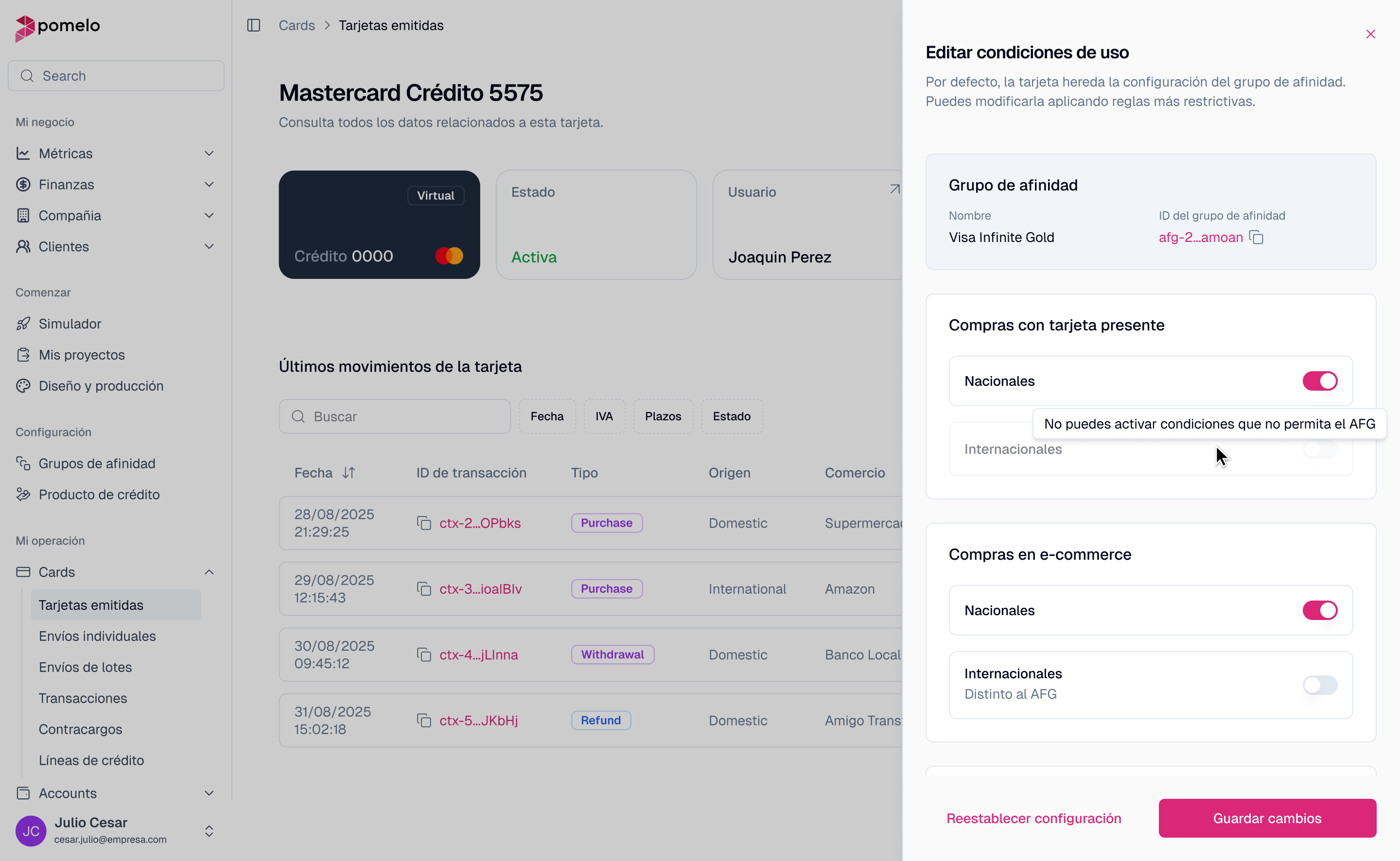Screen dimensions: 1400x861
Task: Click the Accounts wallet icon
Action: [x=23, y=792]
